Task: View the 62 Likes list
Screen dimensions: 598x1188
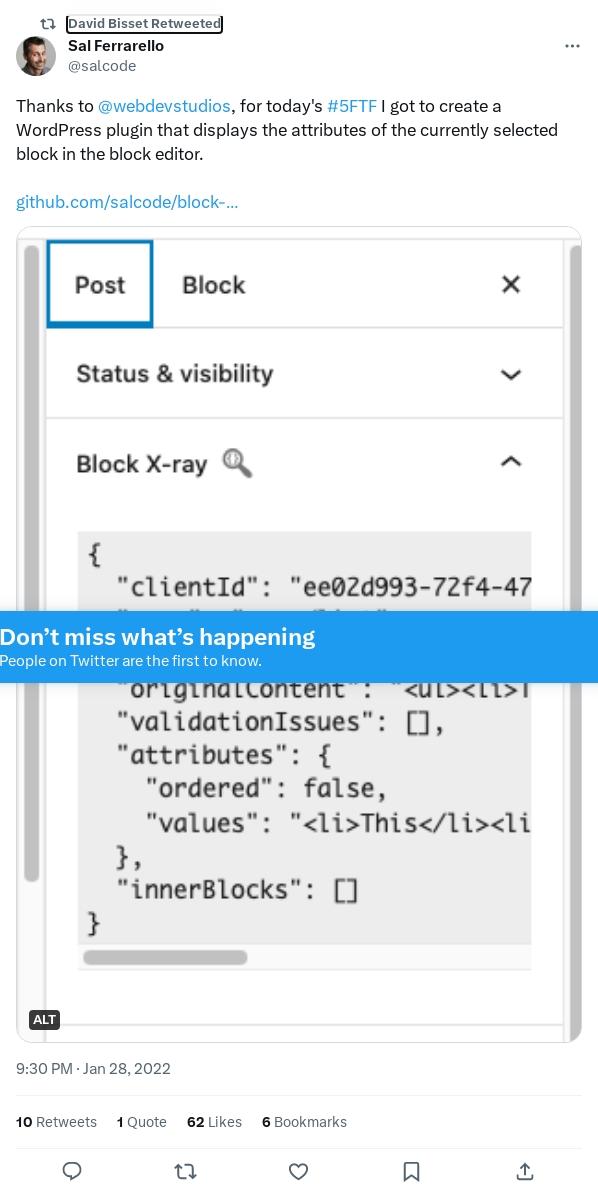Action: coord(214,1122)
